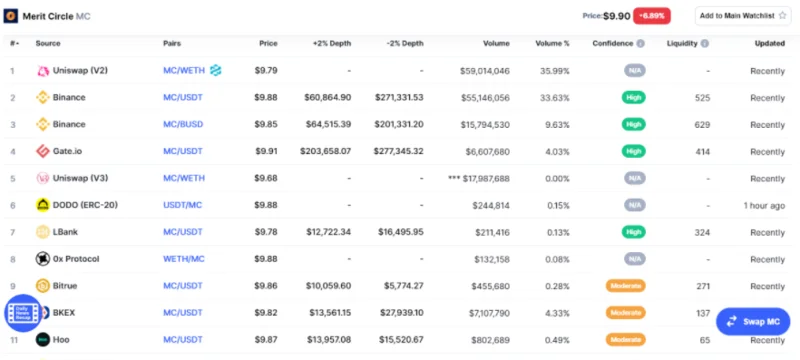This screenshot has width=800, height=360.
Task: Sort by the Updated column header
Action: 770,44
